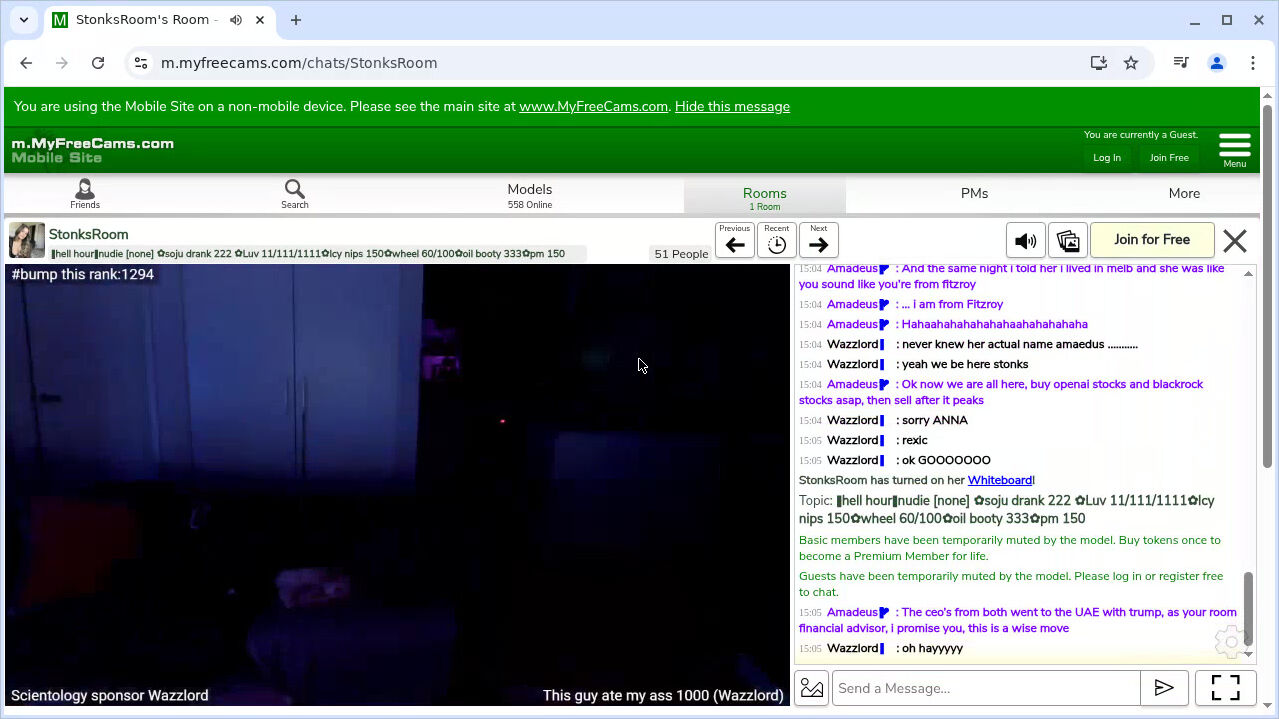Click the Send a Message input field
Viewport: 1279px width, 719px height.
tap(985, 688)
